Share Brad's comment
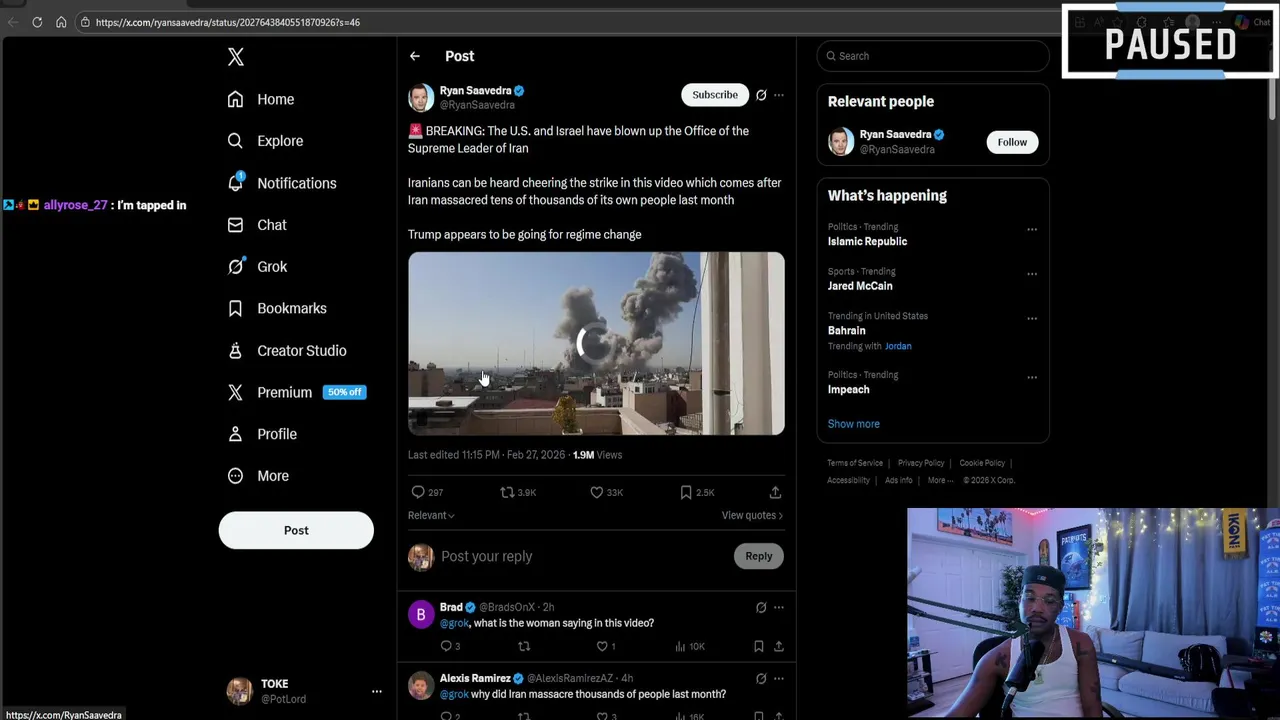This screenshot has height=720, width=1280. (x=779, y=647)
